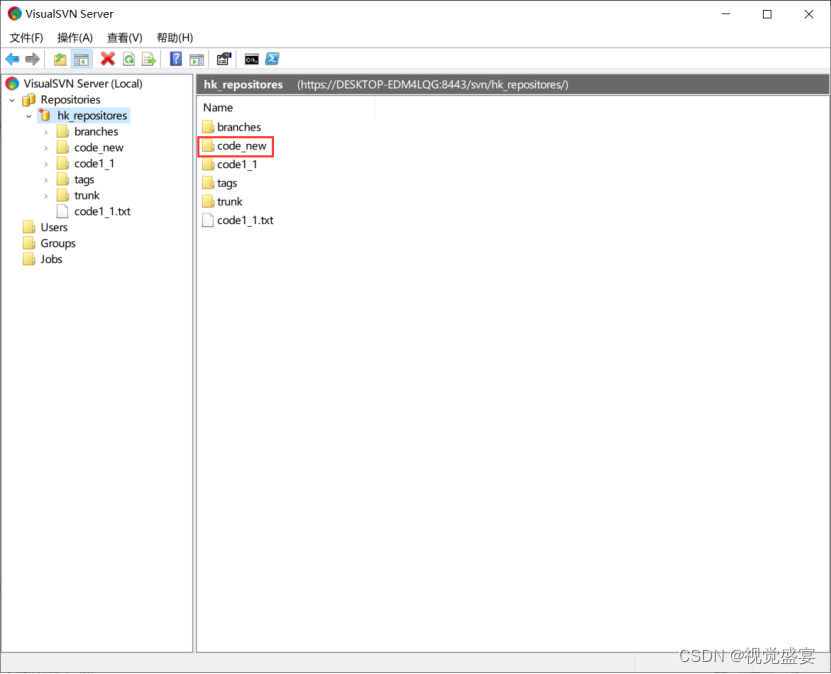Go up one level with folder-arrow icon
Screen dimensions: 831x674
60,59
